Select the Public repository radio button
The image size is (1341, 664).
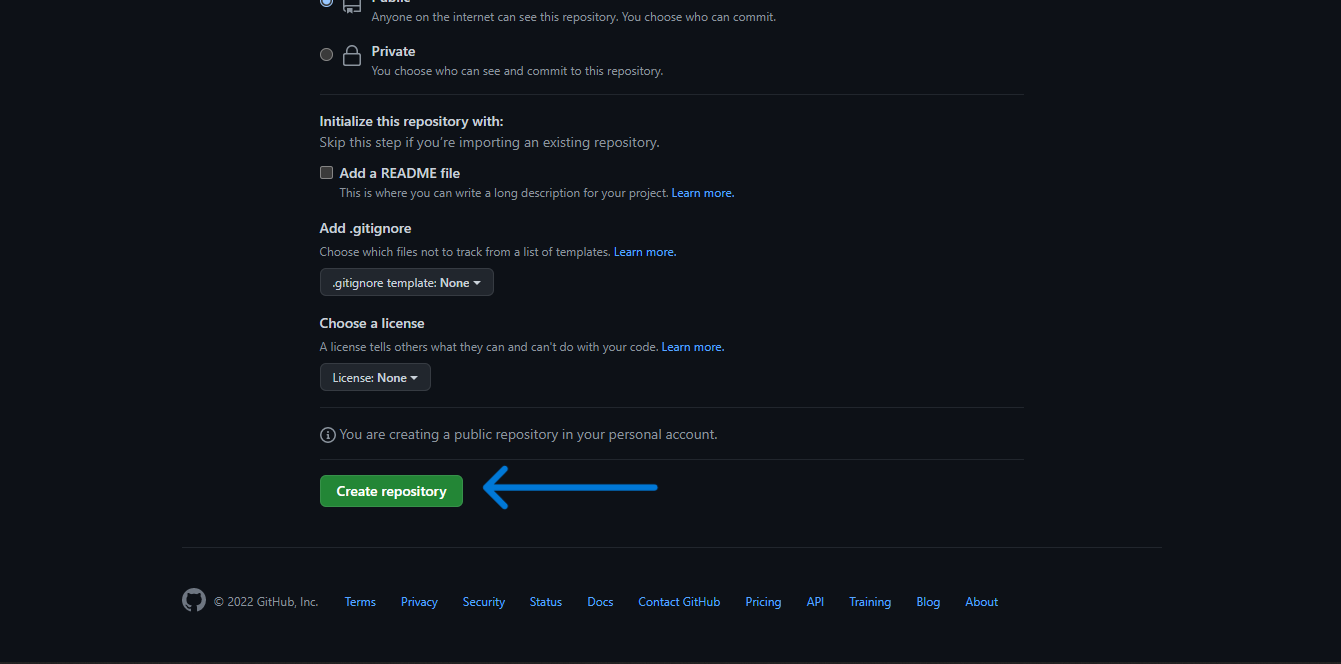(326, 3)
